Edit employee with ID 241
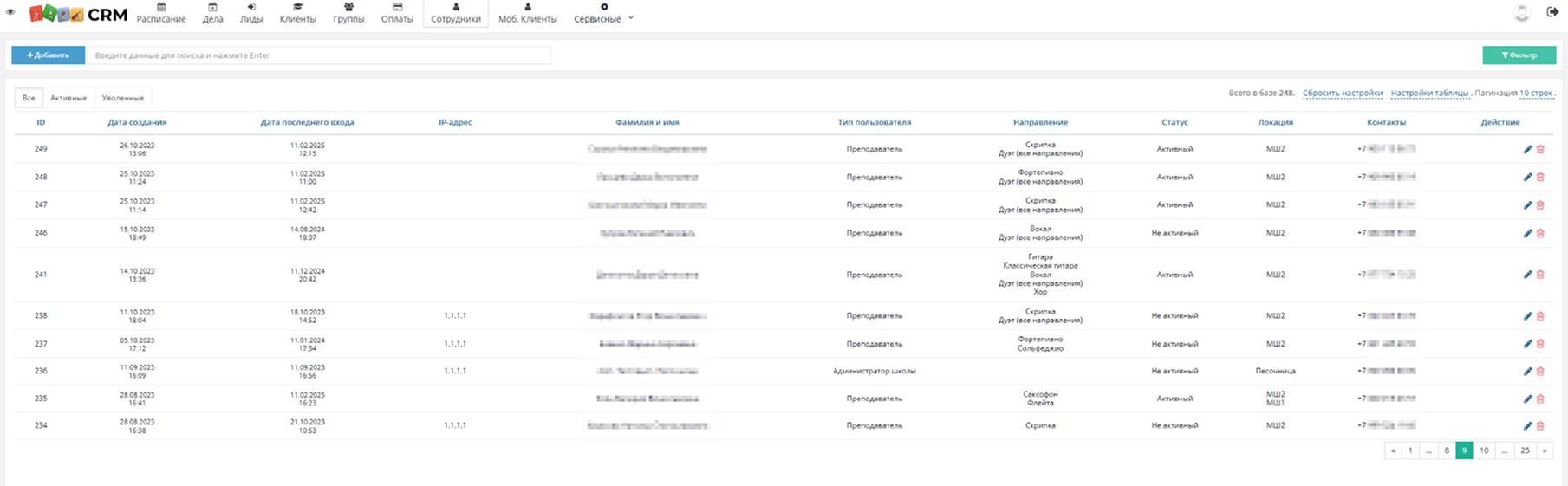This screenshot has height=486, width=1568. click(1527, 275)
